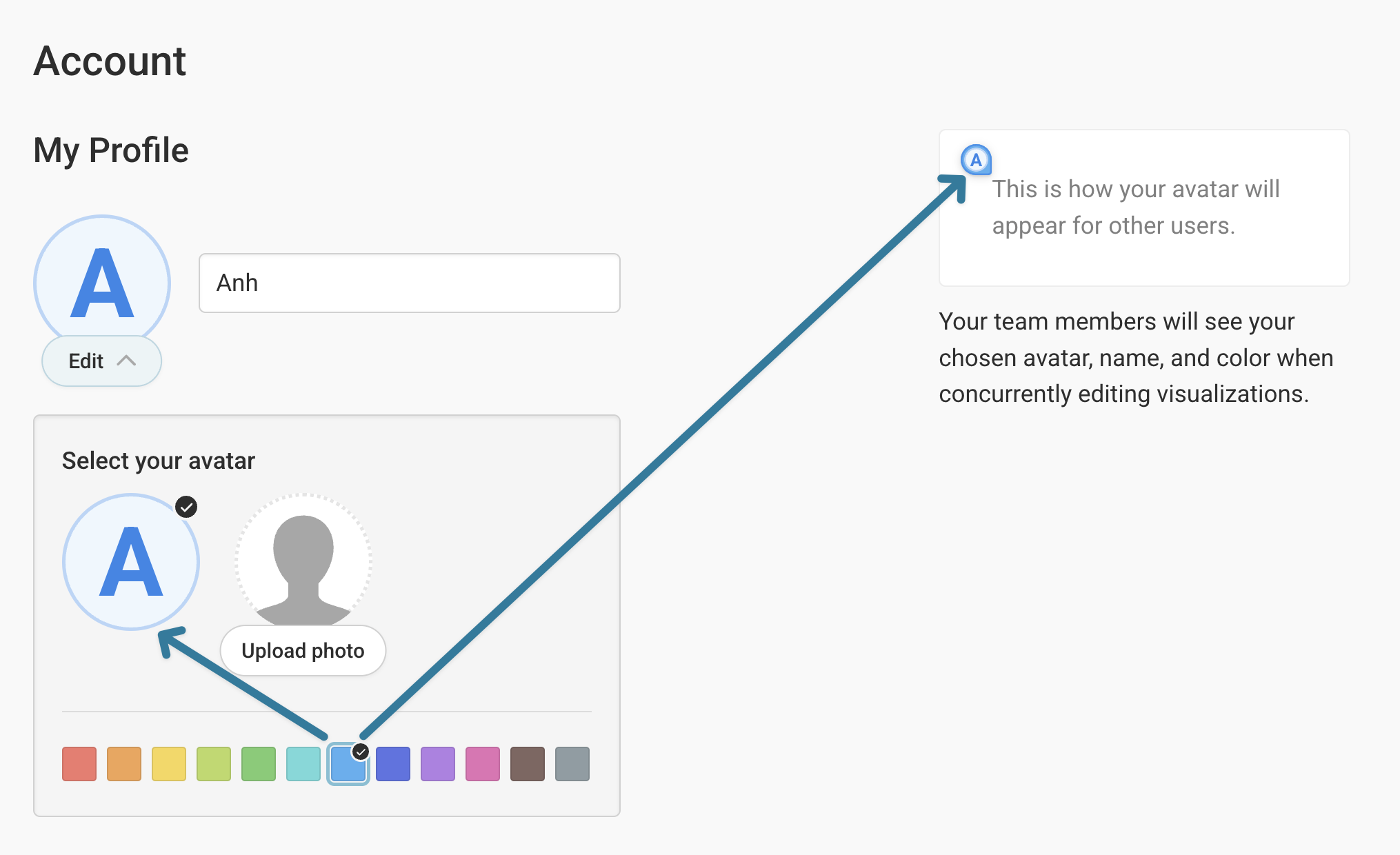
Task: Pick the yellow color swatch
Action: click(x=169, y=763)
